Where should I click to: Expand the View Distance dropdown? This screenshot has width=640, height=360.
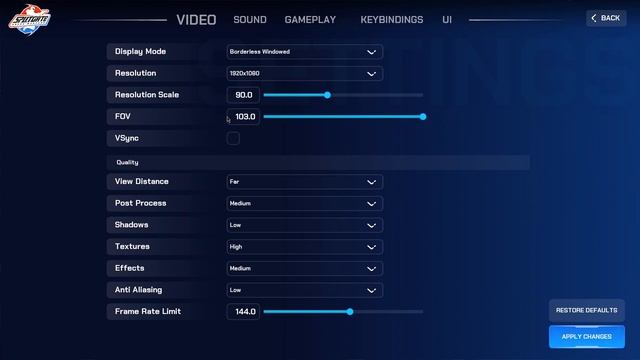(x=304, y=182)
